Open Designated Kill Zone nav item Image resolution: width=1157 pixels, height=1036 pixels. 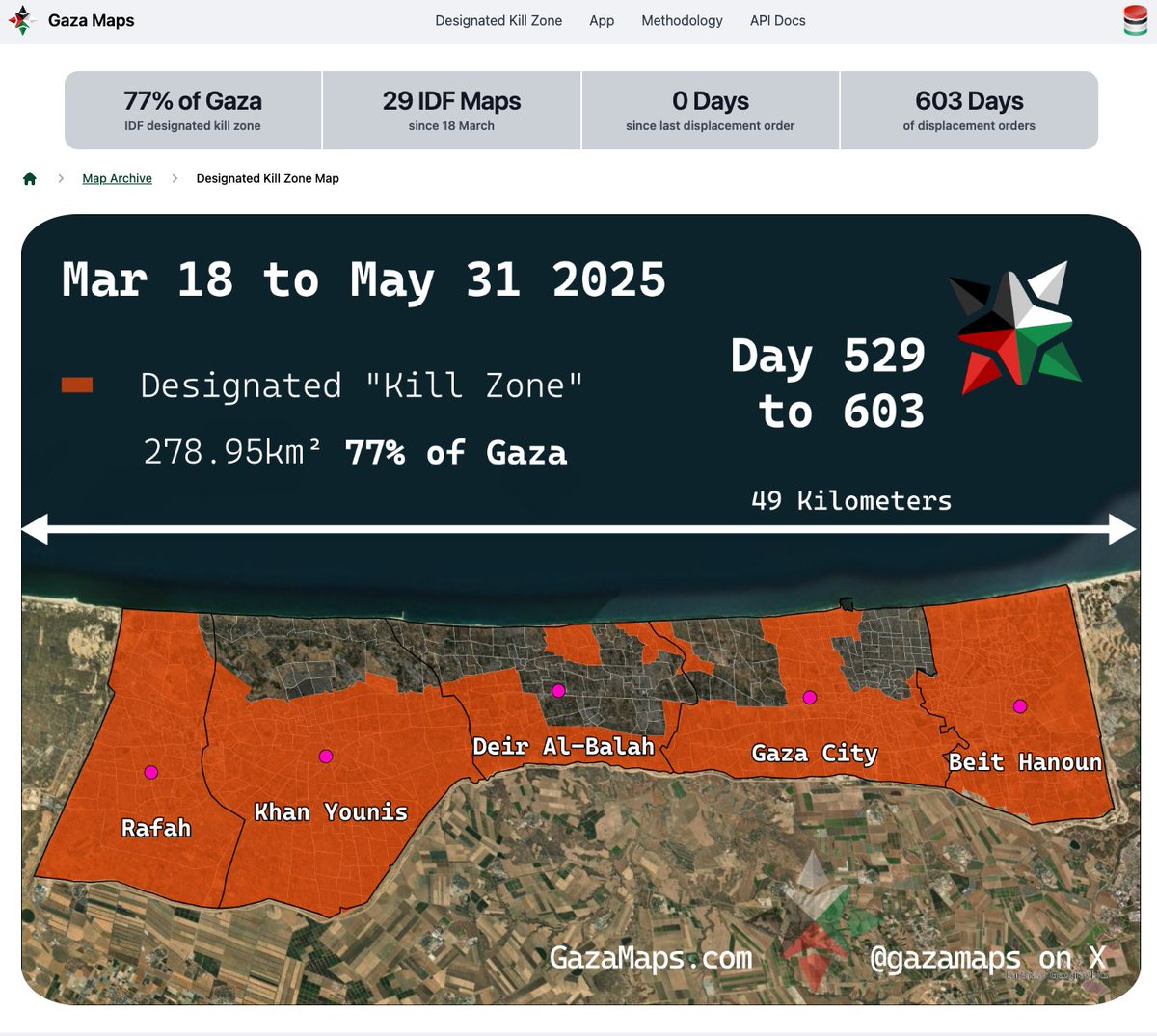(x=498, y=20)
